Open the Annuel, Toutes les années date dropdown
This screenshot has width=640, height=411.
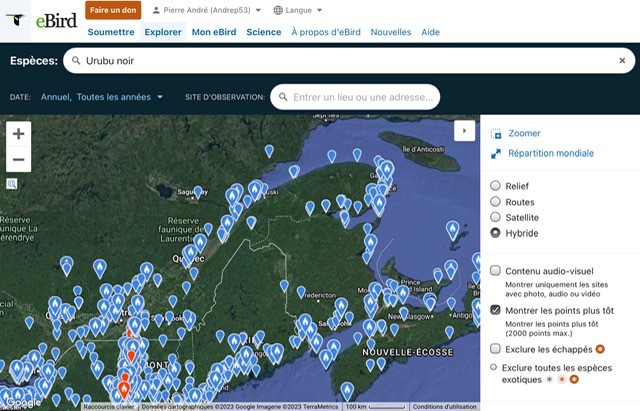(101, 97)
